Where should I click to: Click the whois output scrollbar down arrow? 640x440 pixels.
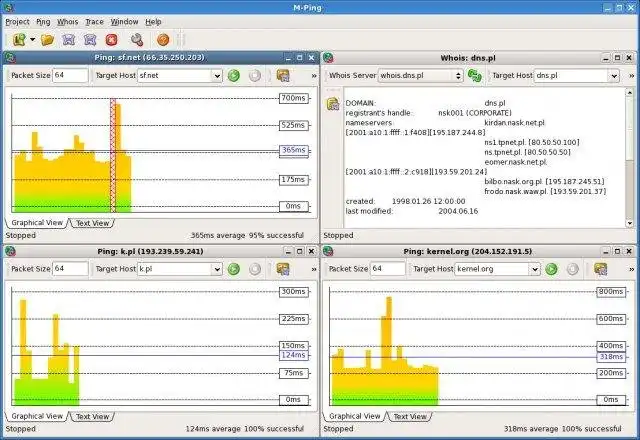(629, 223)
